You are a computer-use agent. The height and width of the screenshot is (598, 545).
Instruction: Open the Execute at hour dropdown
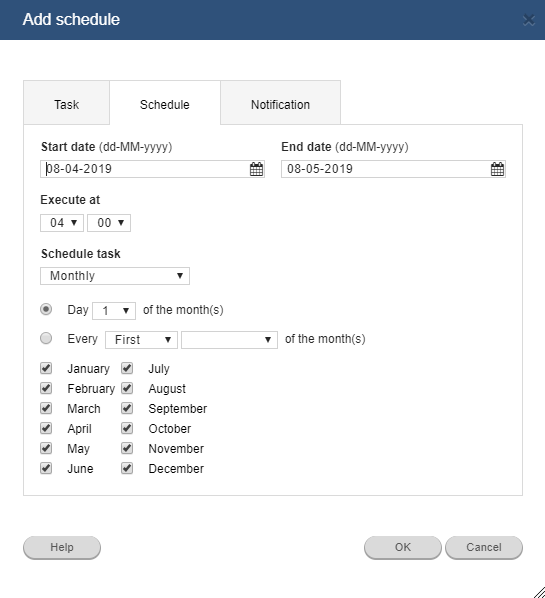click(x=62, y=223)
